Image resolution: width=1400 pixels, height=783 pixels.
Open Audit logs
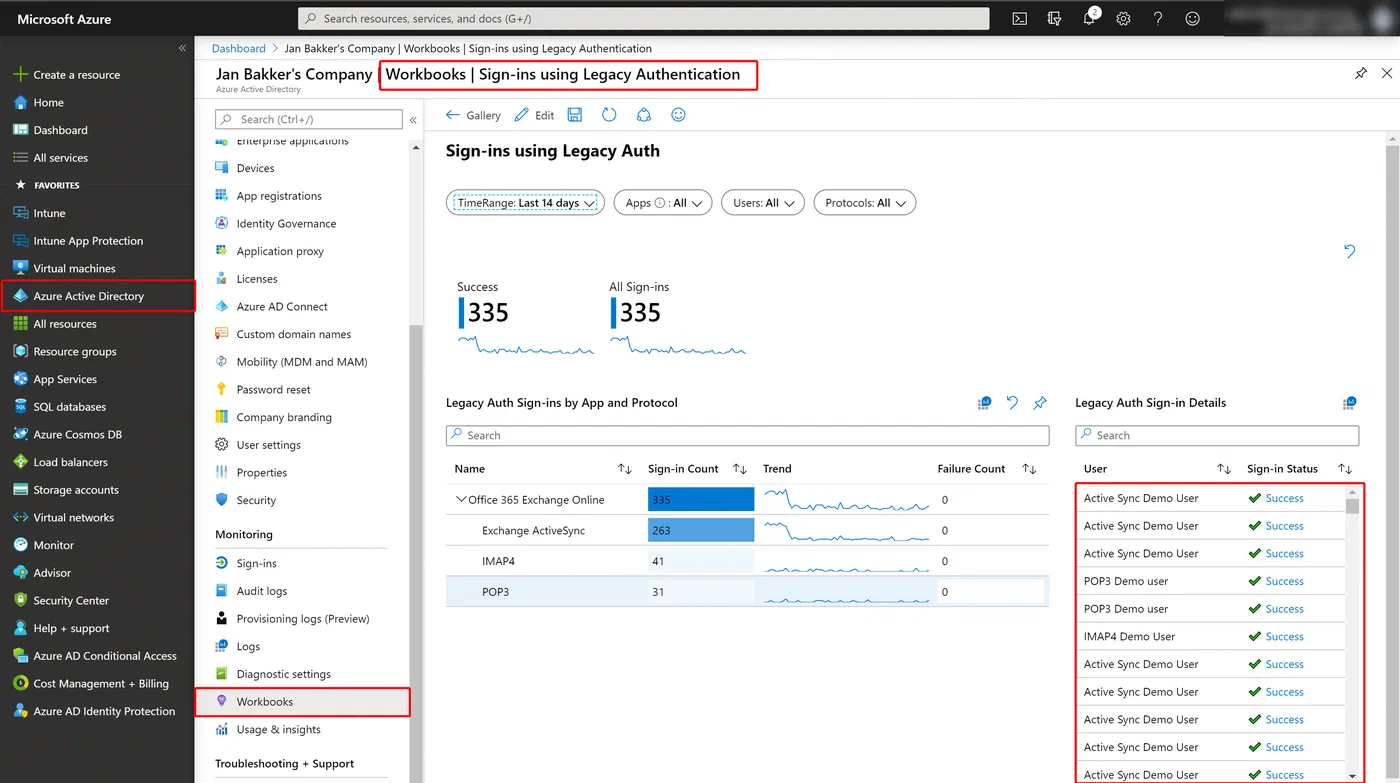(262, 591)
